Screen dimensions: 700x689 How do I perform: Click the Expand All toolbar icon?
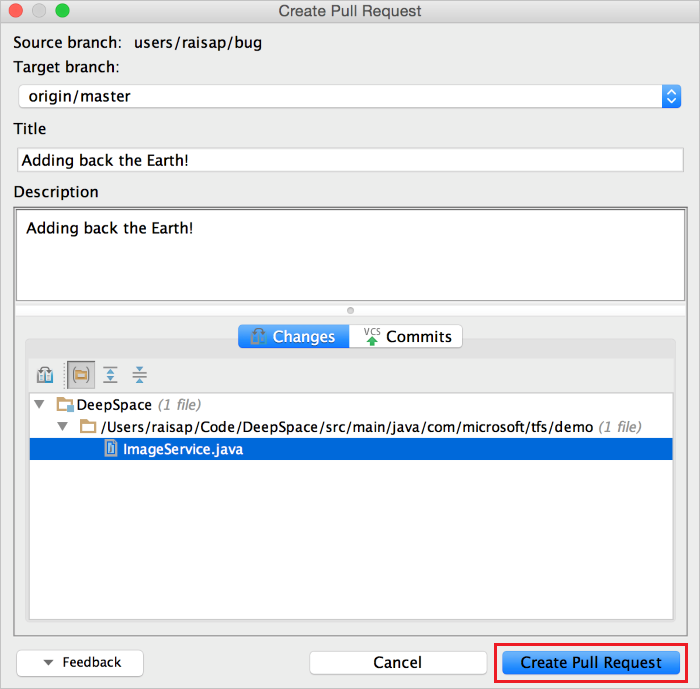(110, 375)
